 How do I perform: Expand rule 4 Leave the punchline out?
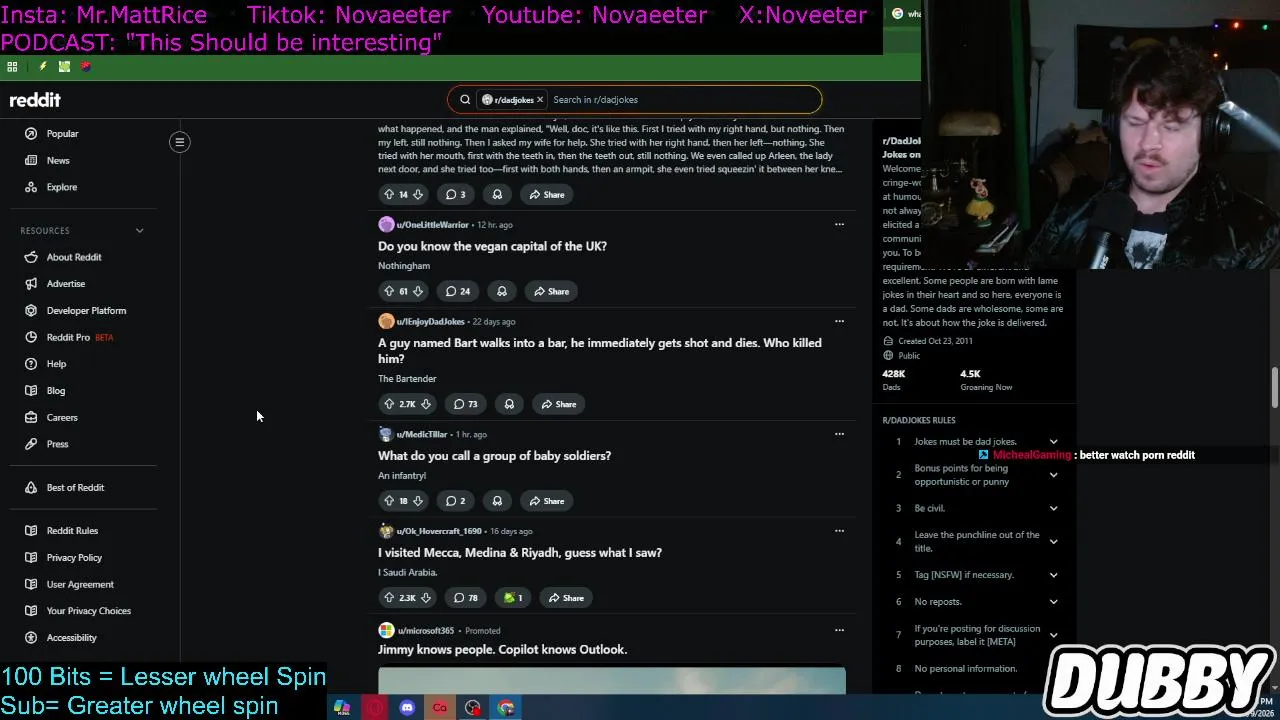click(x=1053, y=542)
